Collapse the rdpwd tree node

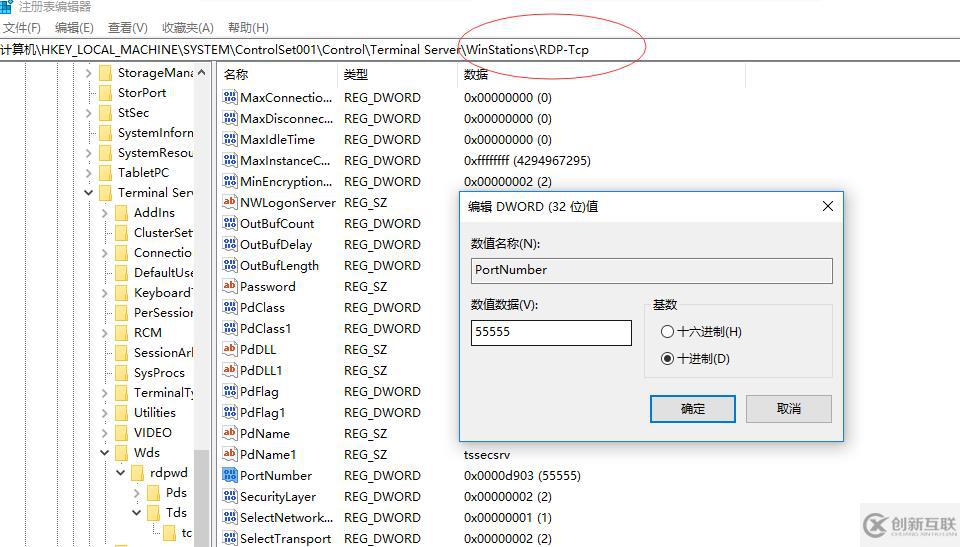[x=120, y=473]
